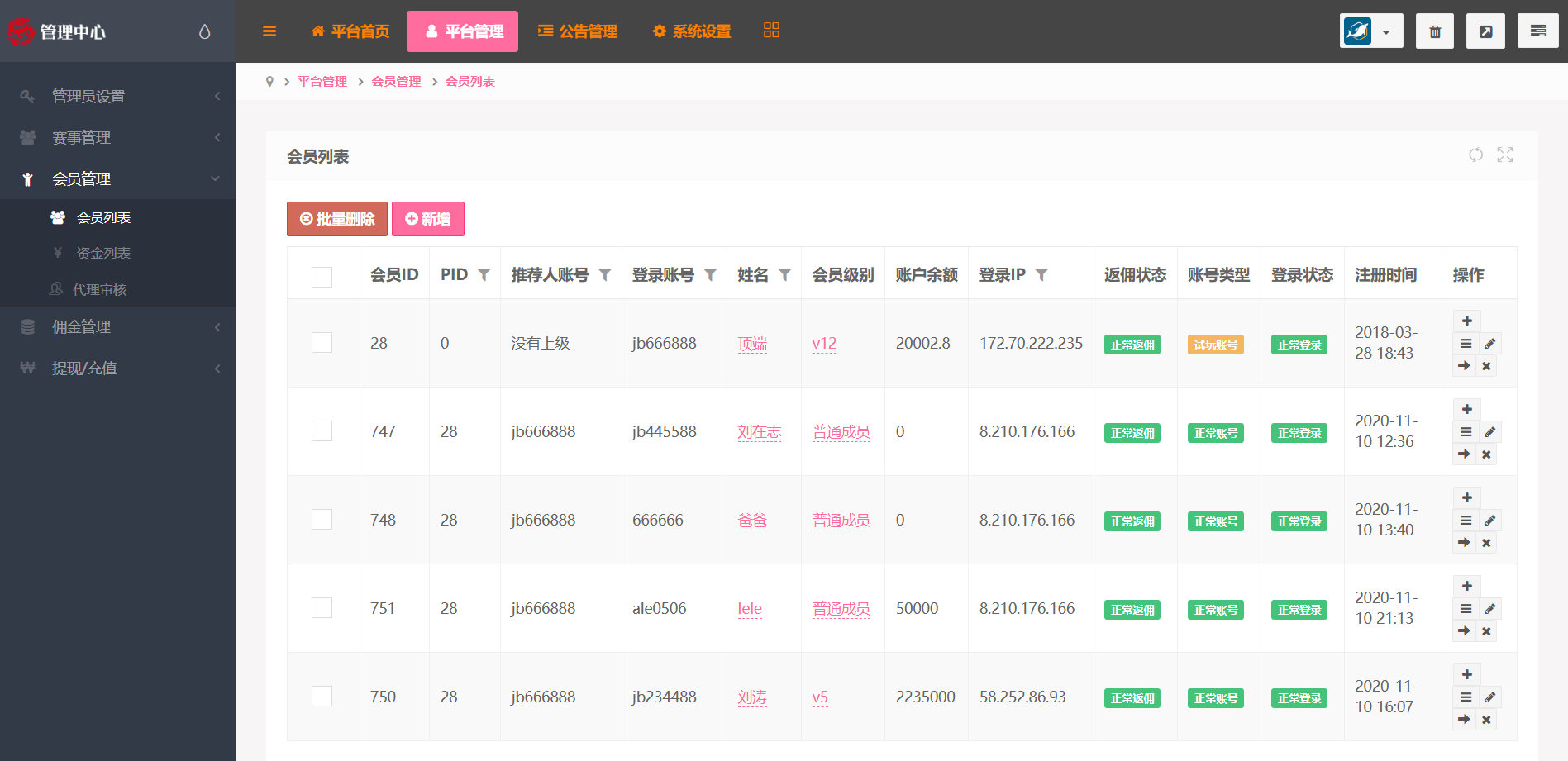Click plus icon for member 748
This screenshot has width=1568, height=761.
(x=1467, y=497)
